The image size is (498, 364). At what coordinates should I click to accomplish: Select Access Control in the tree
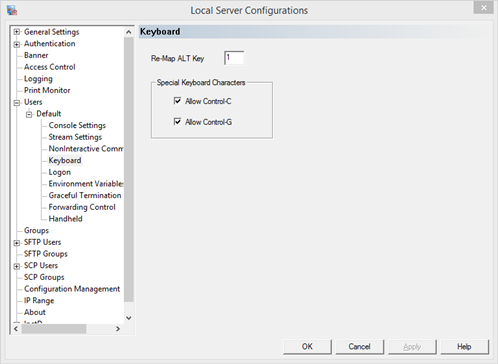coord(50,67)
